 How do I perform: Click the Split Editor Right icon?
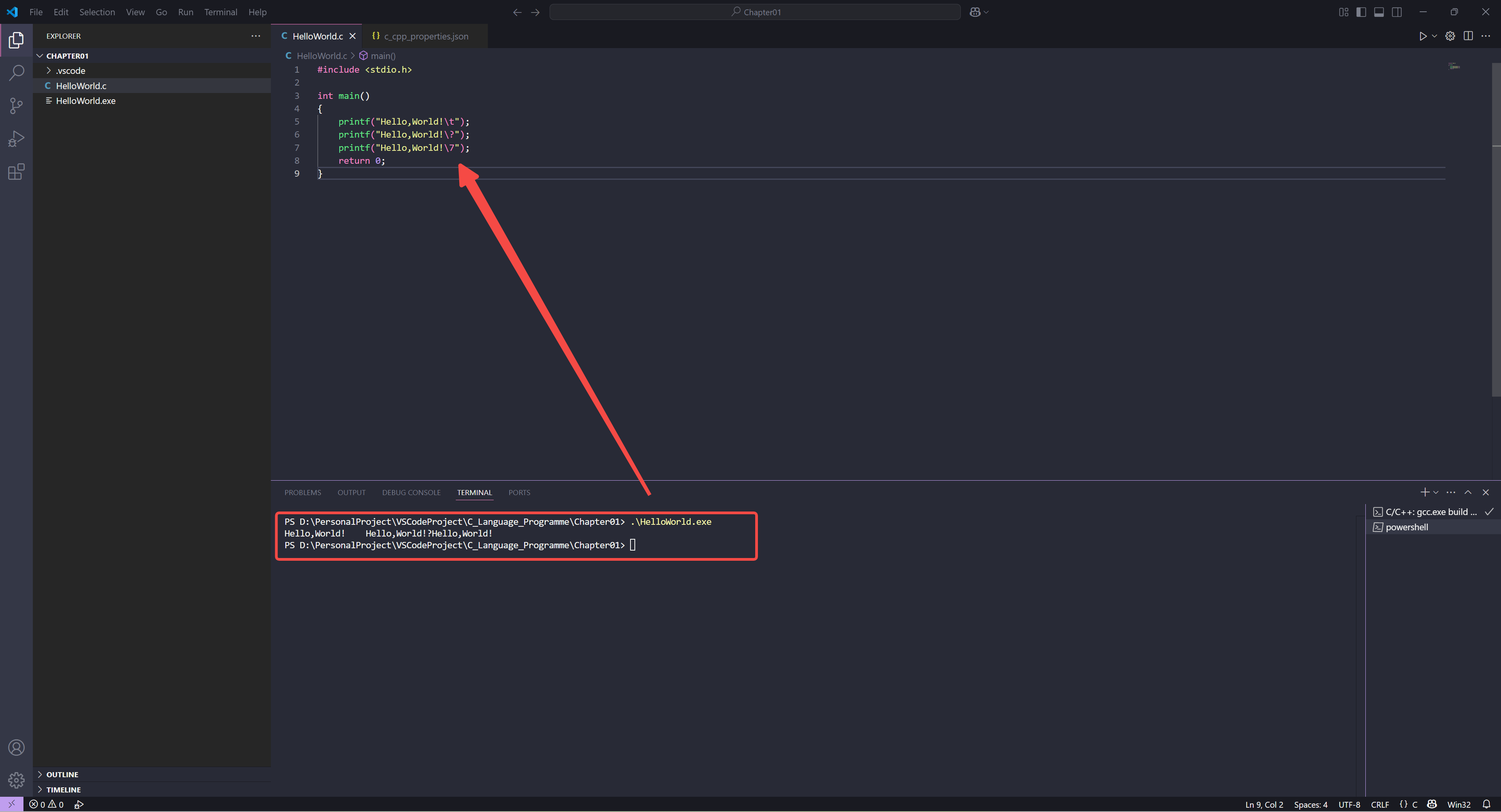click(x=1468, y=36)
